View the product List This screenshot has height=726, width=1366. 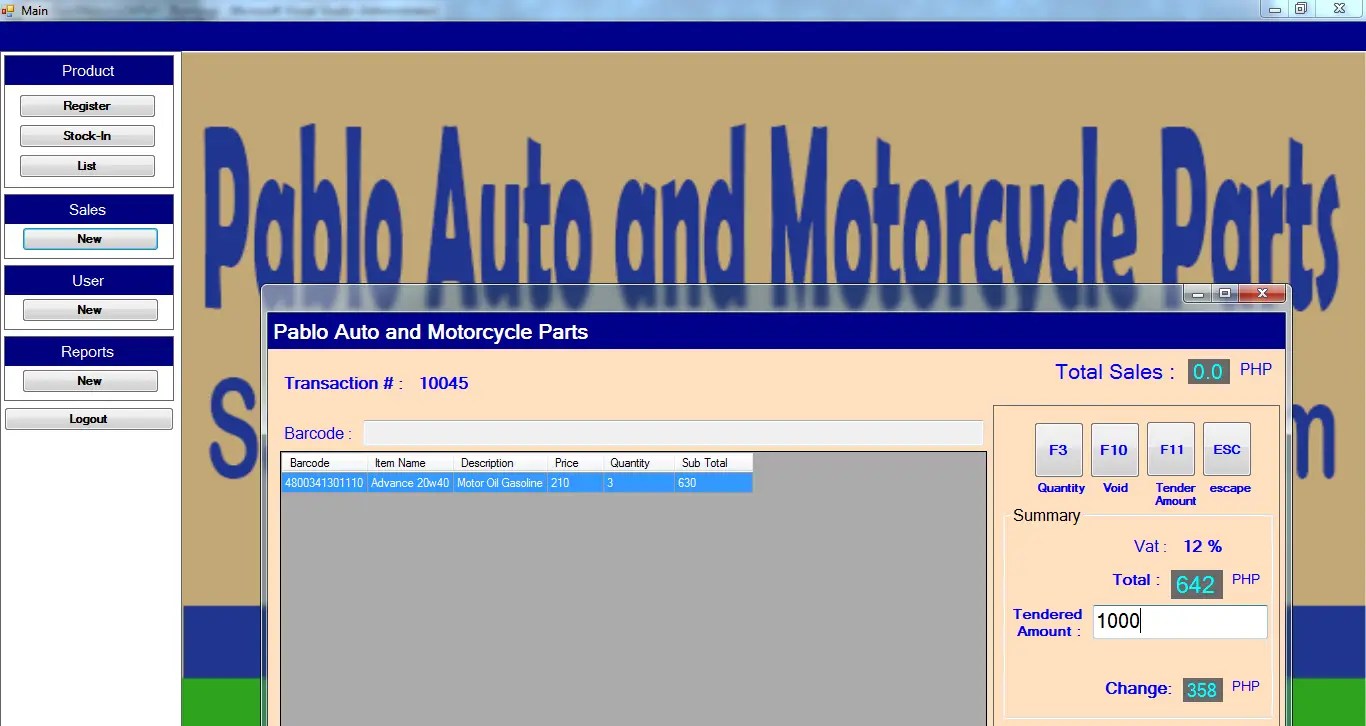(87, 165)
